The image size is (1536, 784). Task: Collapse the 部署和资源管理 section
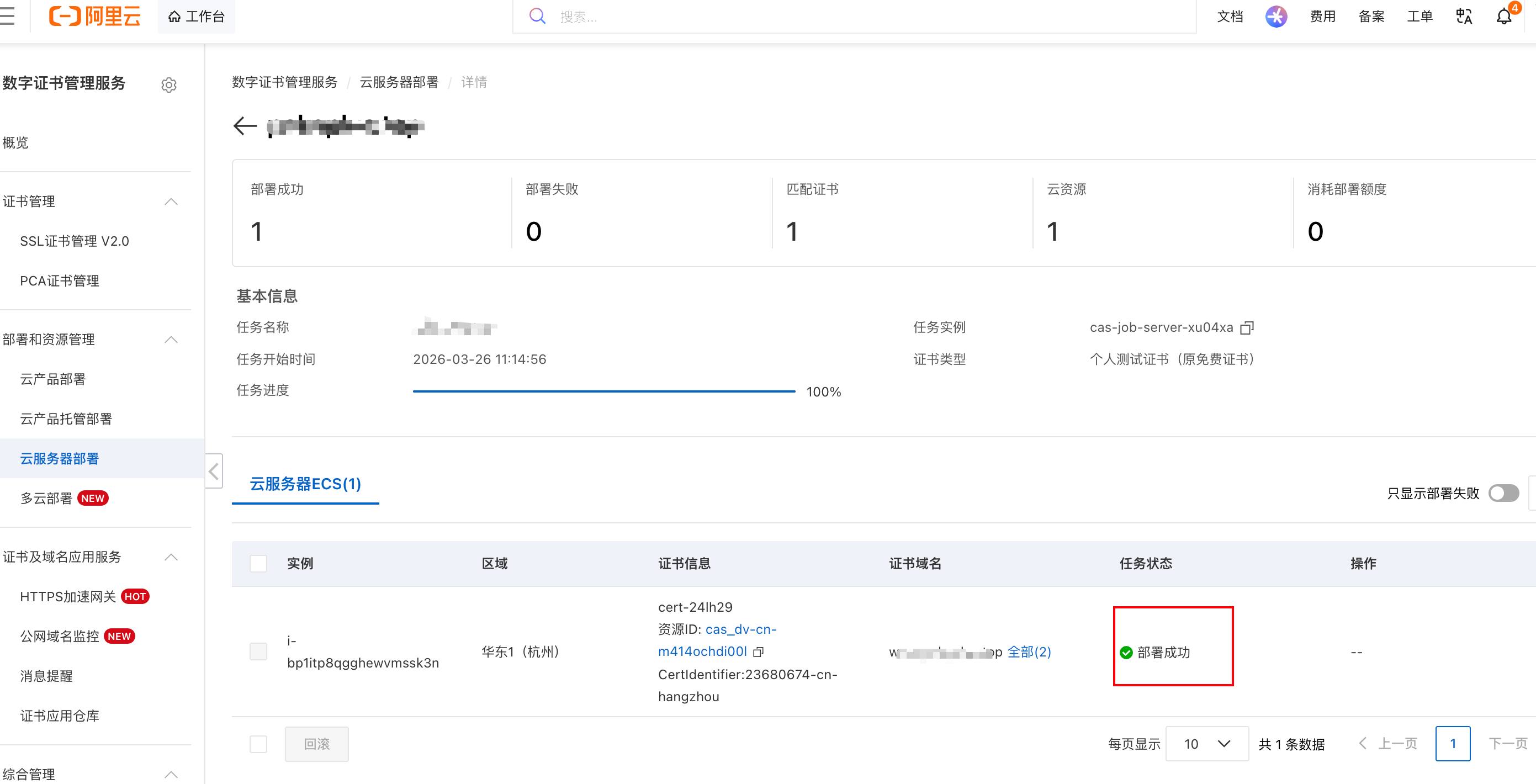pos(171,339)
